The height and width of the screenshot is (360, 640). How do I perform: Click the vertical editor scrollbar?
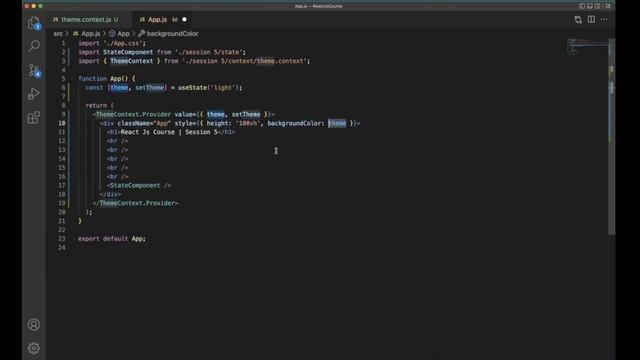[x=611, y=137]
